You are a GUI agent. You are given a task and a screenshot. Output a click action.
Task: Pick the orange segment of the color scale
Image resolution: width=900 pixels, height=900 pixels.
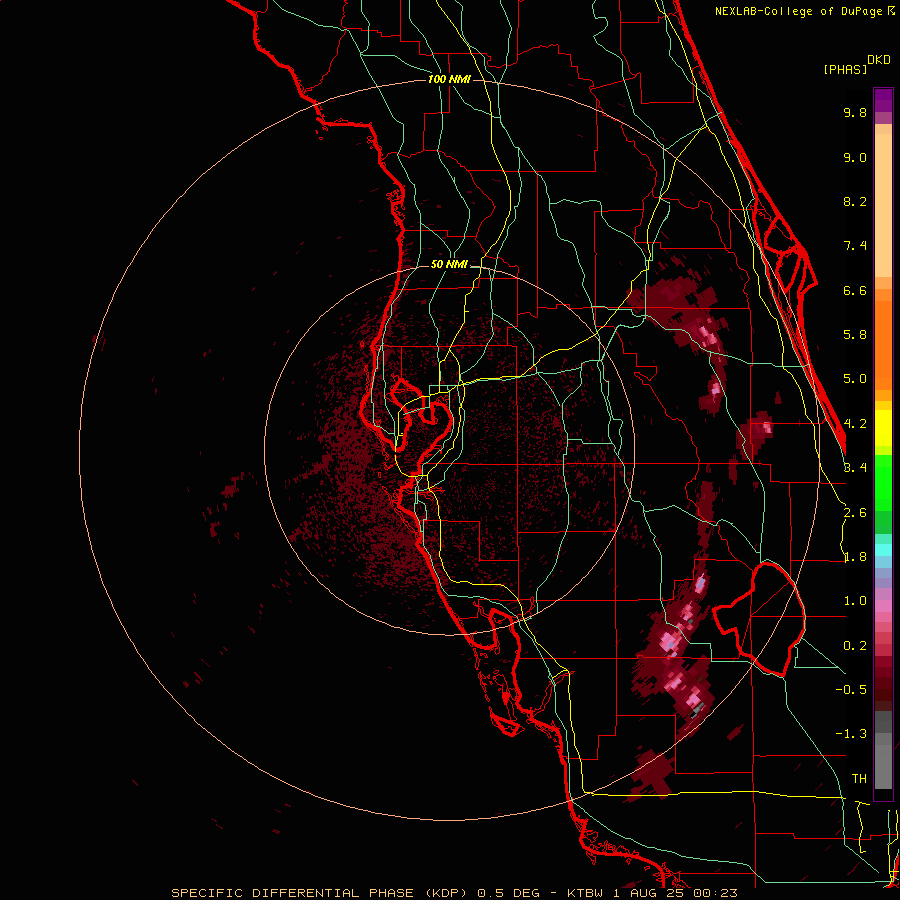(x=883, y=344)
